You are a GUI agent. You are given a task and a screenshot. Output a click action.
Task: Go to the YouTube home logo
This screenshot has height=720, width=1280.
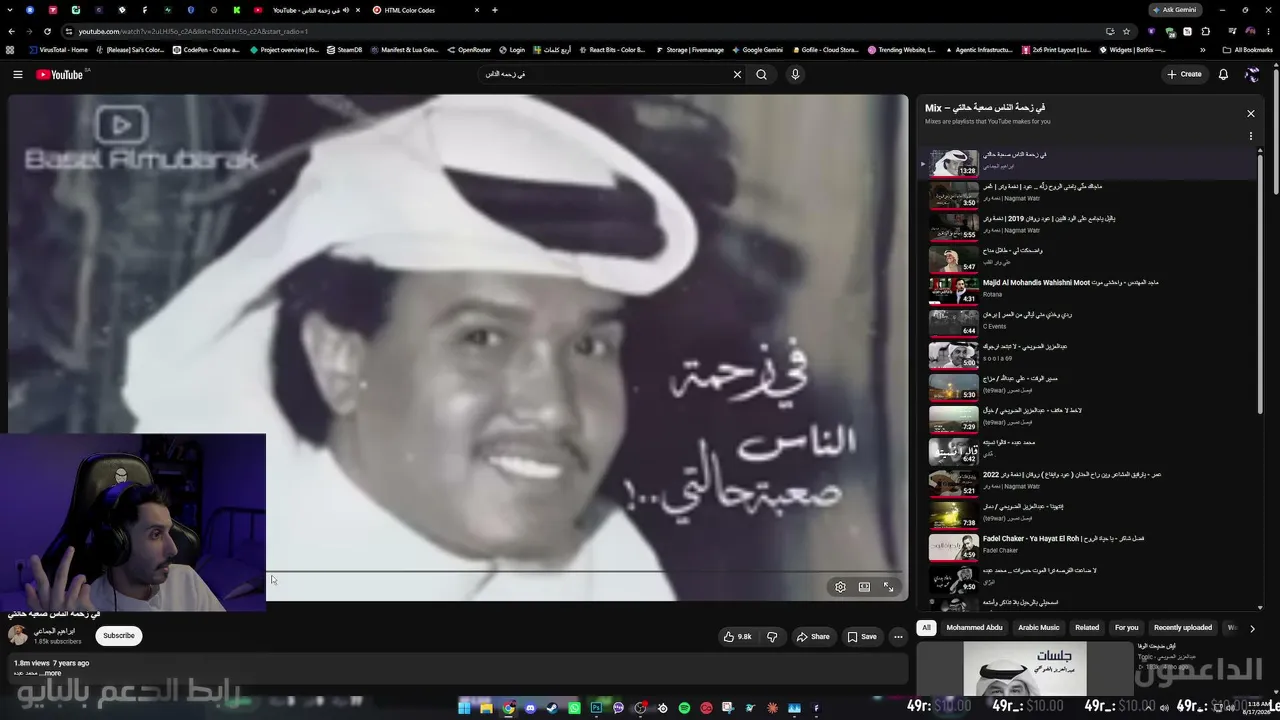click(x=60, y=74)
